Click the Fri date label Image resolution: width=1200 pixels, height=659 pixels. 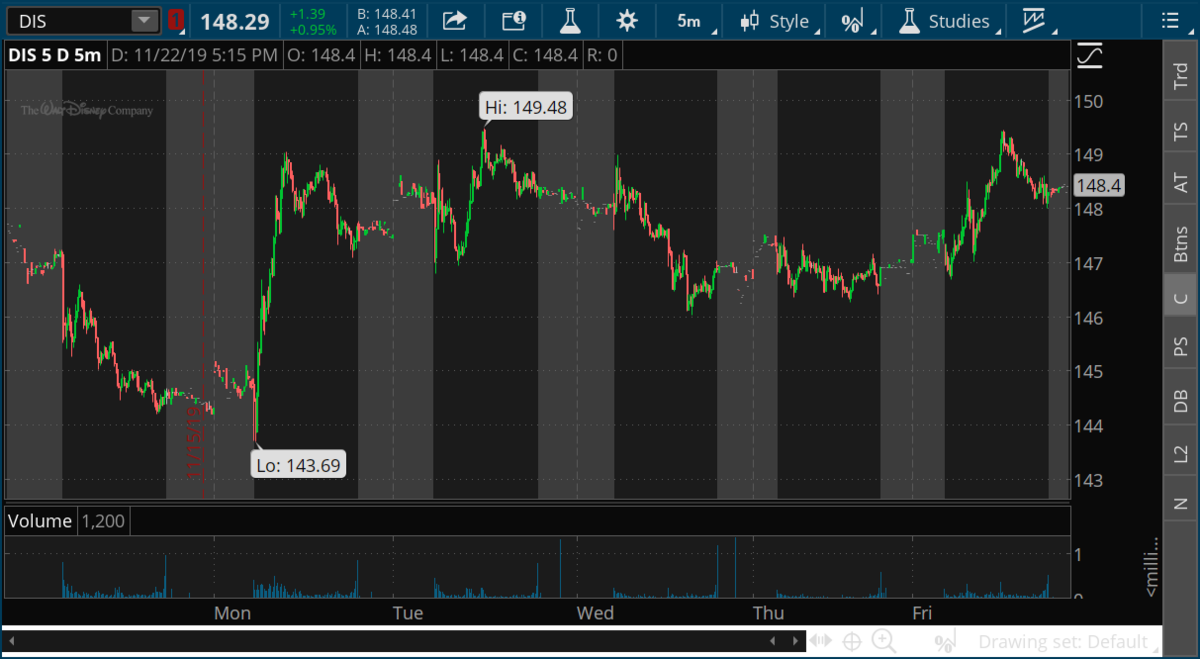922,613
